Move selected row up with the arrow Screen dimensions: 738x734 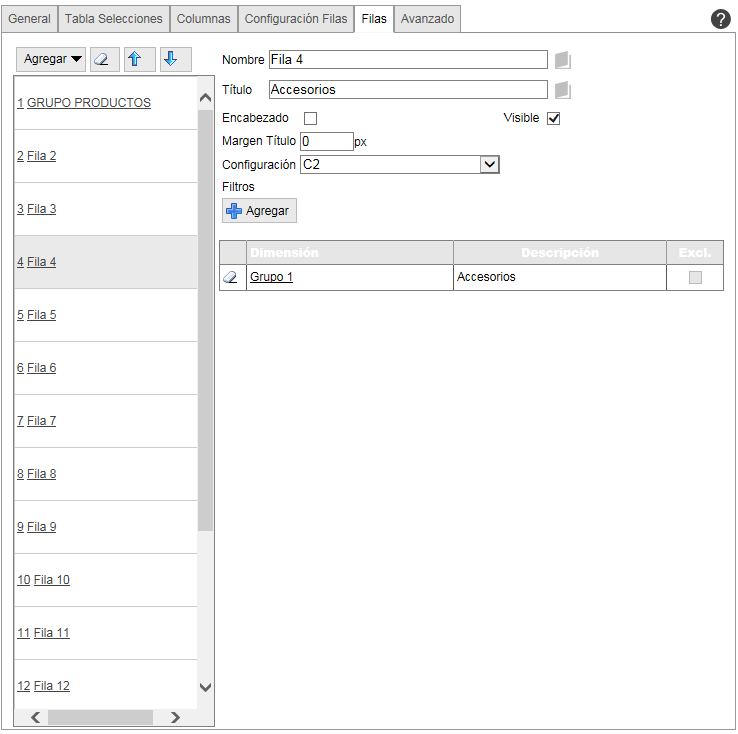(139, 59)
